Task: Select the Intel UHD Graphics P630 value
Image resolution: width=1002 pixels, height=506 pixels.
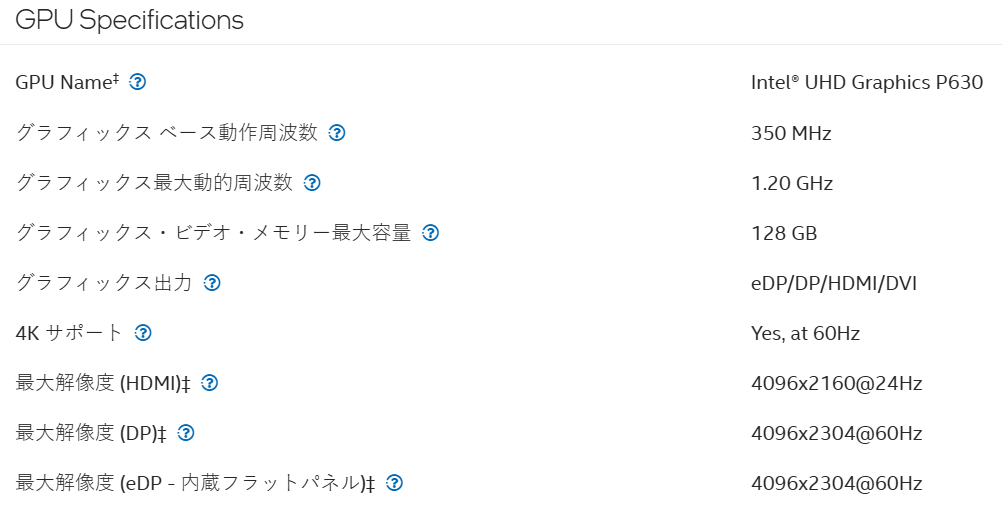Action: point(867,82)
